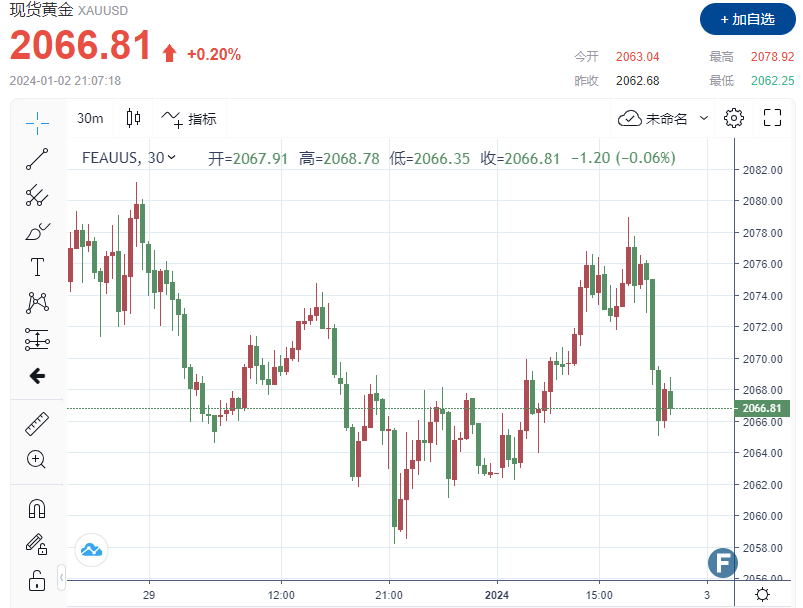Click the 加自选 watchlist button
The height and width of the screenshot is (608, 803).
745,20
